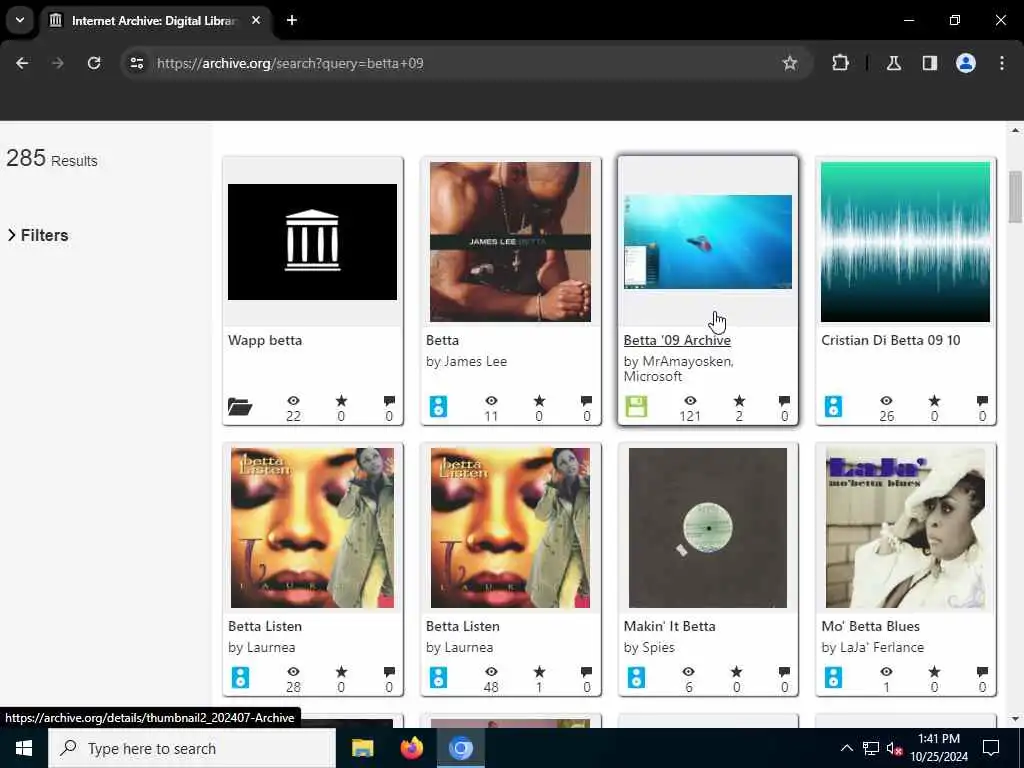Image resolution: width=1024 pixels, height=768 pixels.
Task: Click the Mo' Betta Blues title
Action: 871,626
